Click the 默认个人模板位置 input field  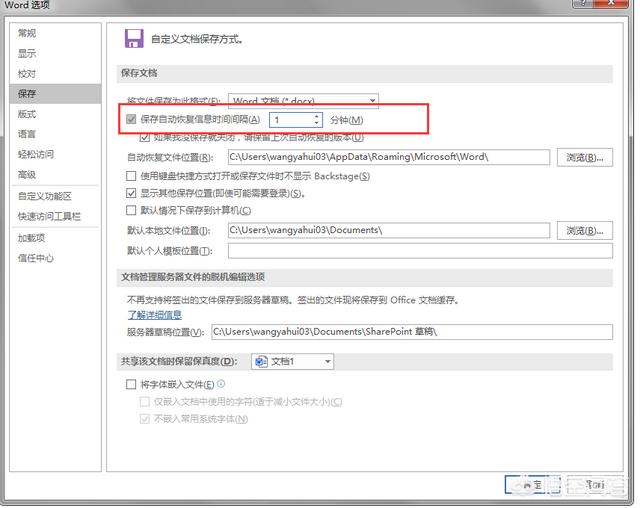[x=420, y=251]
